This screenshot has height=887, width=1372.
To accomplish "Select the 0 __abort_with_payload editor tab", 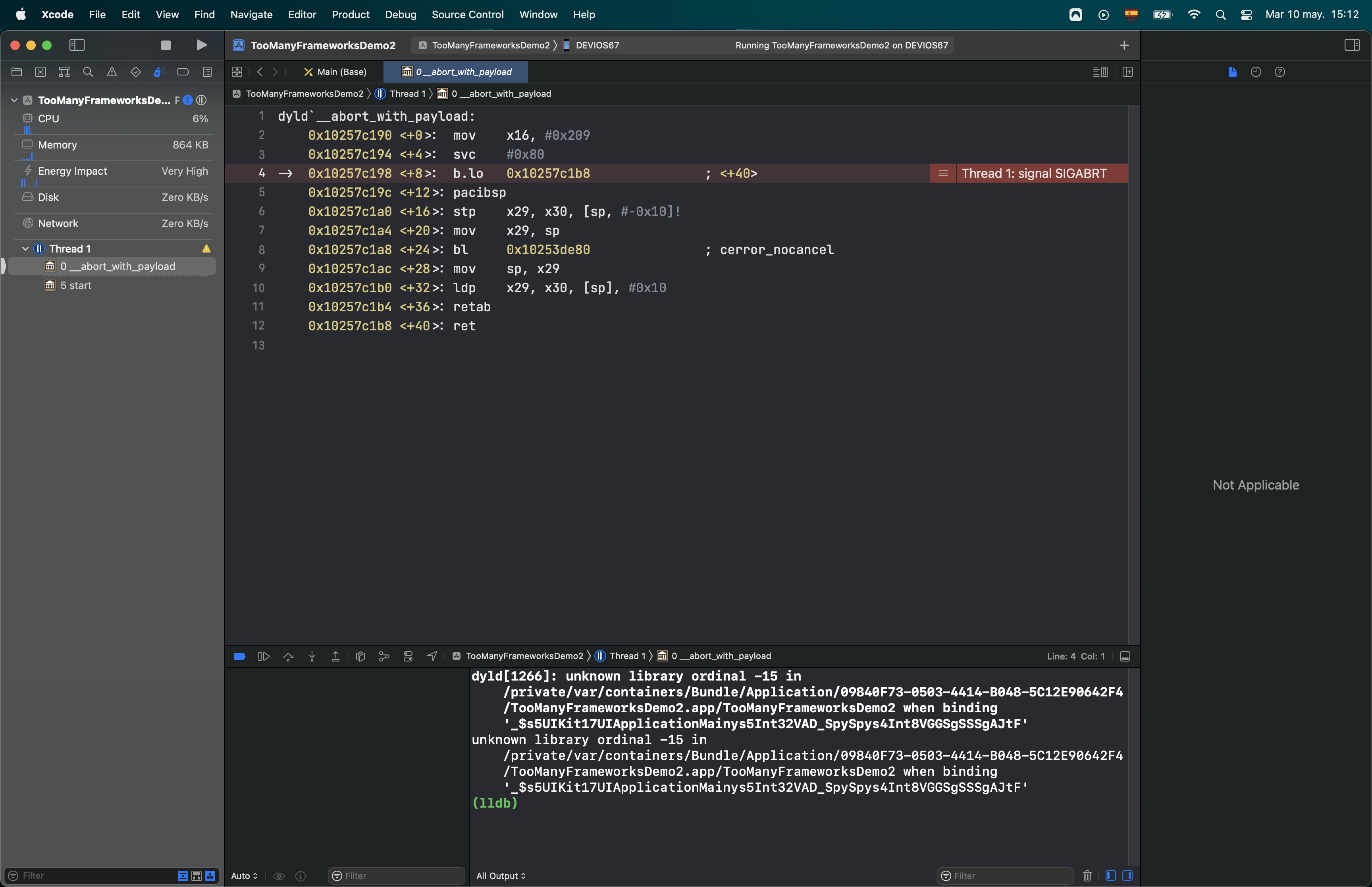I will (x=456, y=72).
